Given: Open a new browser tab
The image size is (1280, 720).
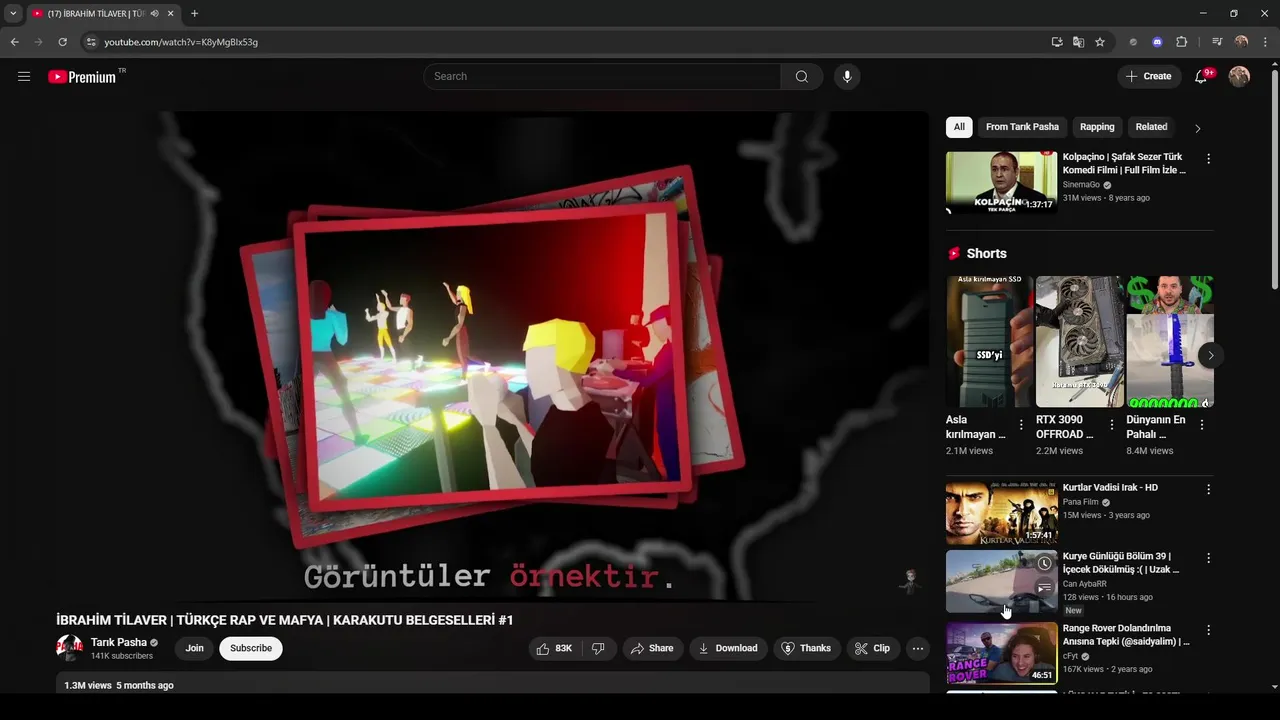Looking at the screenshot, I should click(194, 13).
